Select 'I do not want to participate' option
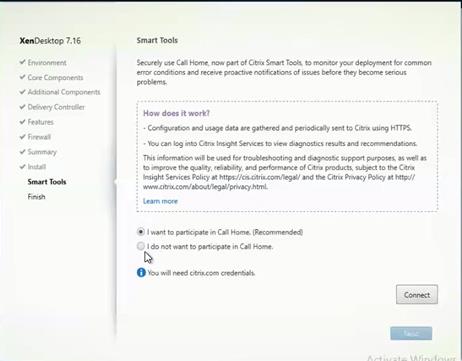The height and width of the screenshot is (361, 462). 141,246
